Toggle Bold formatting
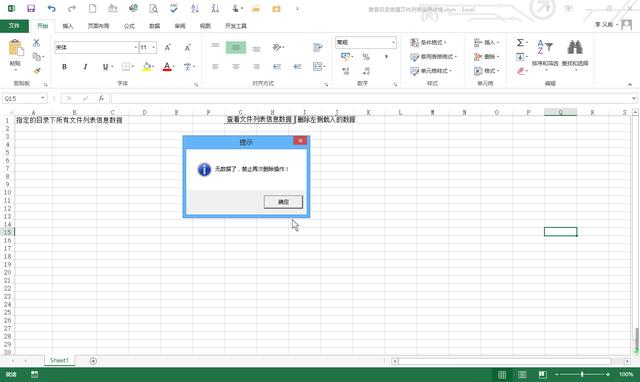The image size is (640, 382). [x=64, y=67]
